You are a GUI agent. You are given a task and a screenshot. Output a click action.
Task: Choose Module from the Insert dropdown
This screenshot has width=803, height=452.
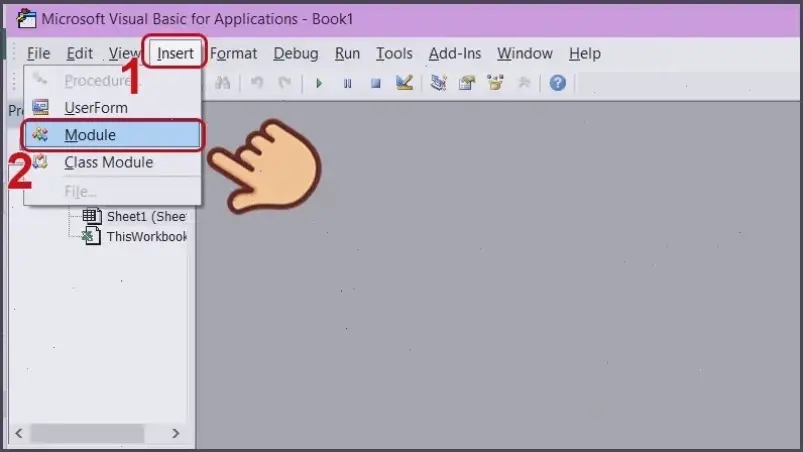pyautogui.click(x=113, y=135)
